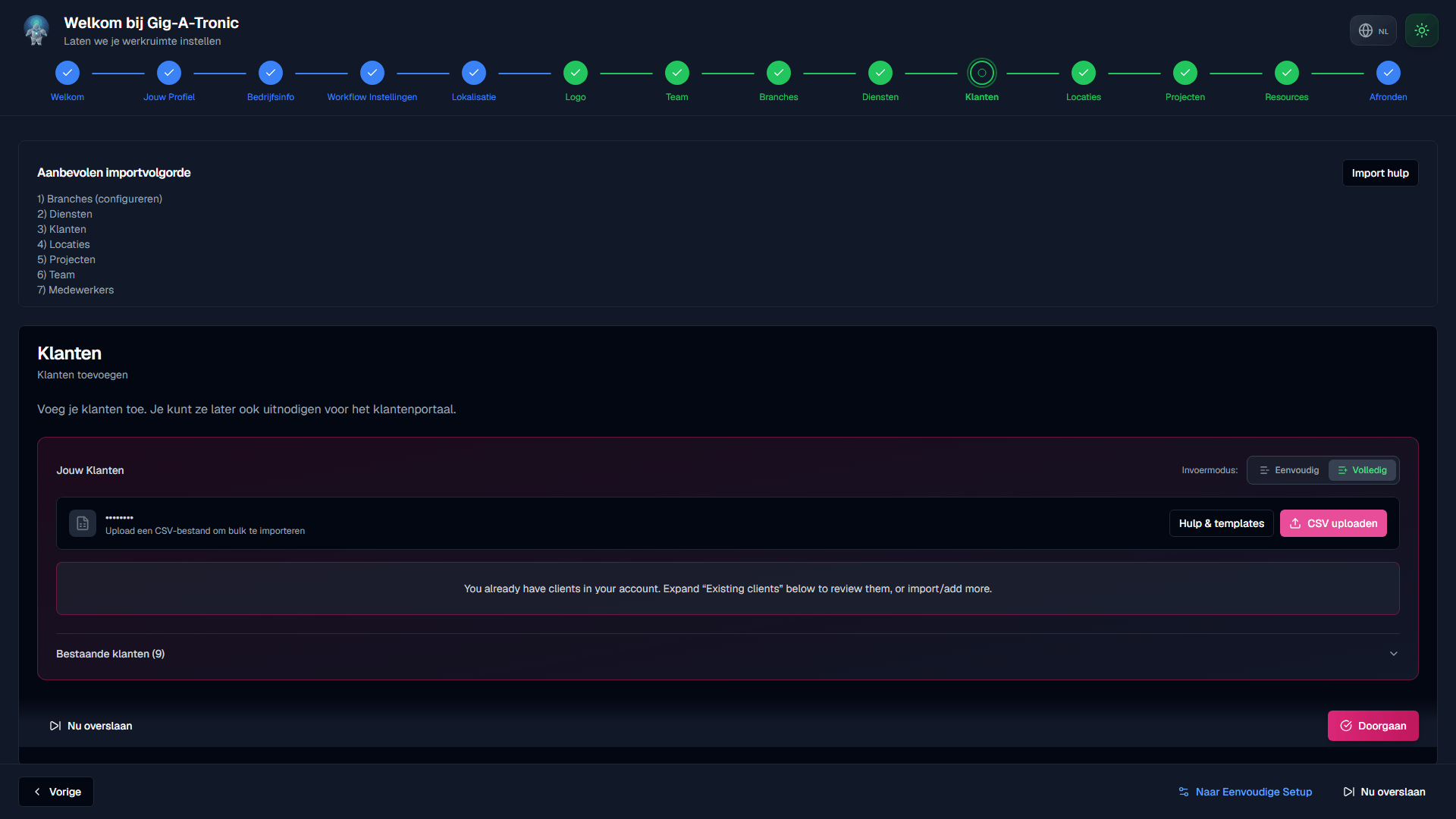Go to the Locaties step circle
Image resolution: width=1456 pixels, height=819 pixels.
1084,73
